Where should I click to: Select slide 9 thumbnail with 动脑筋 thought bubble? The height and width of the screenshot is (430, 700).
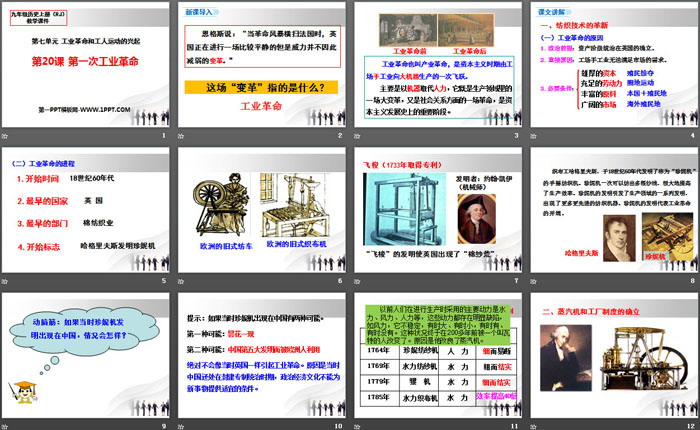(x=86, y=355)
